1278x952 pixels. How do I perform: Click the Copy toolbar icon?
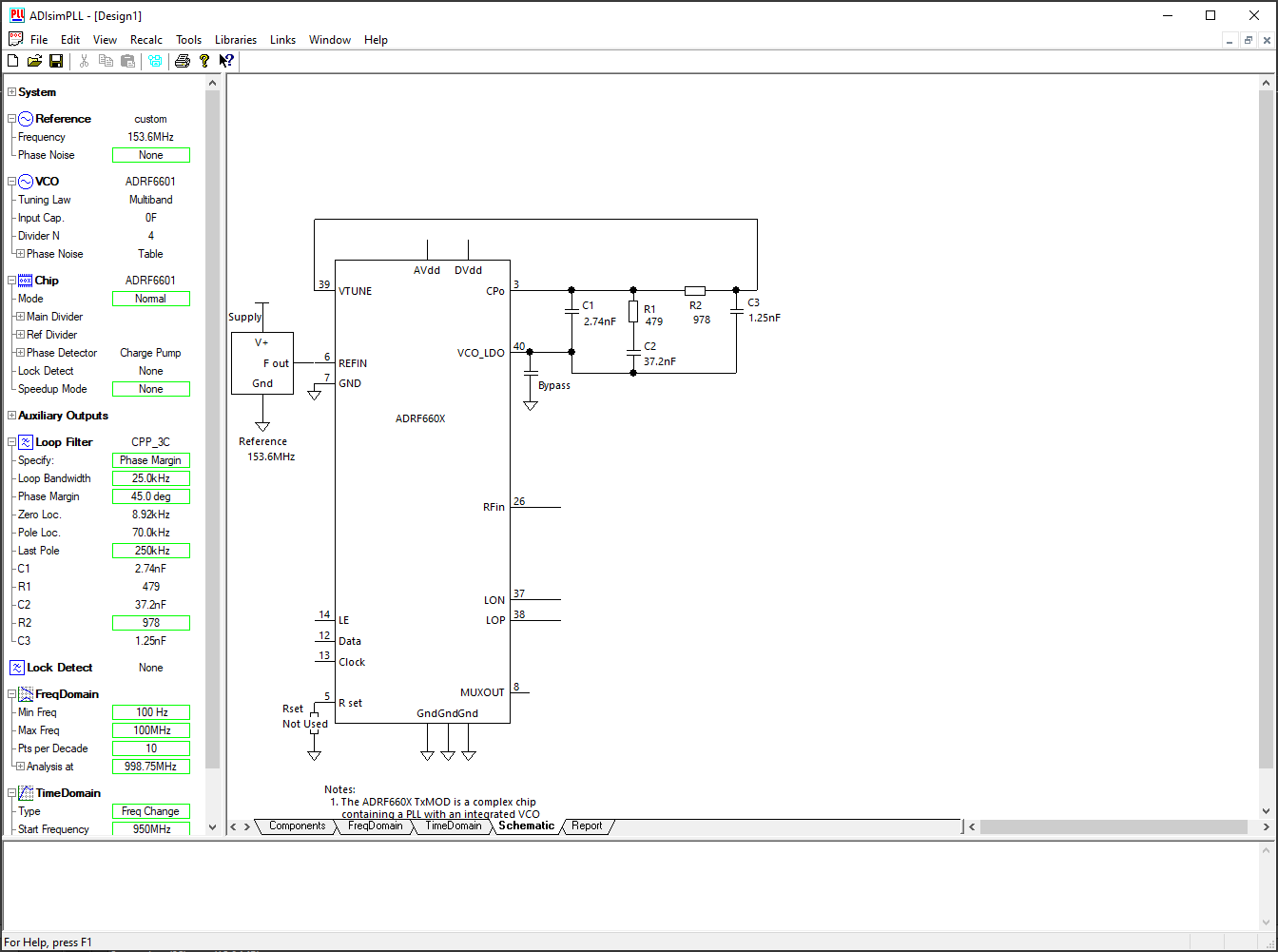pos(106,61)
